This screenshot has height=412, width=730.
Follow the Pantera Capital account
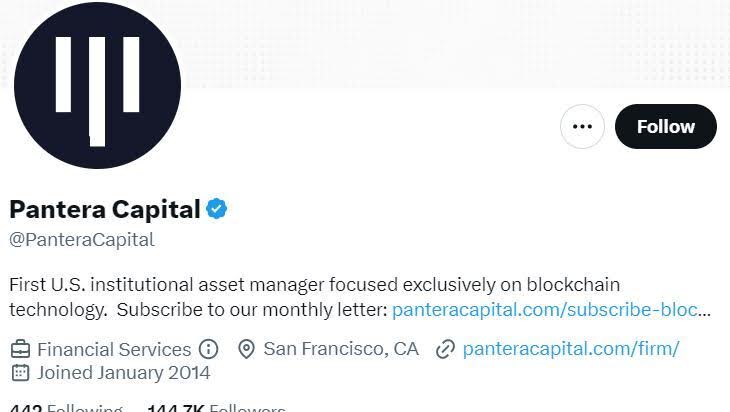[666, 127]
